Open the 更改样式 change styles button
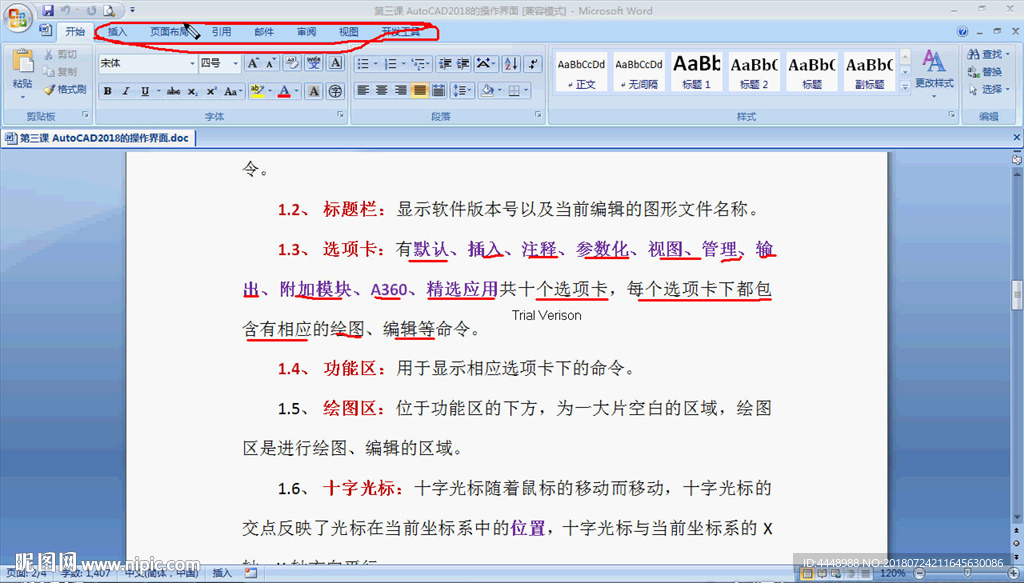This screenshot has width=1024, height=583. pos(934,72)
